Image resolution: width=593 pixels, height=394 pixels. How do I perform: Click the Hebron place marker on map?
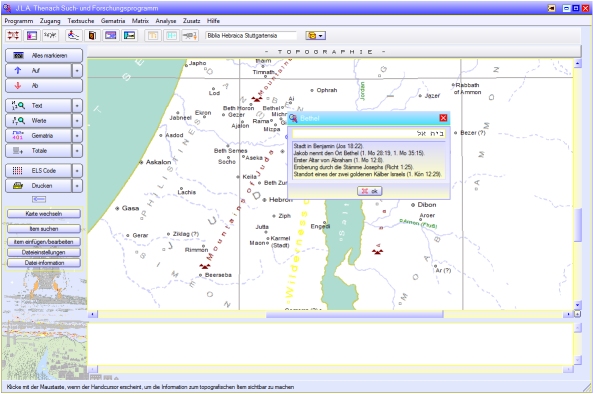click(x=264, y=200)
